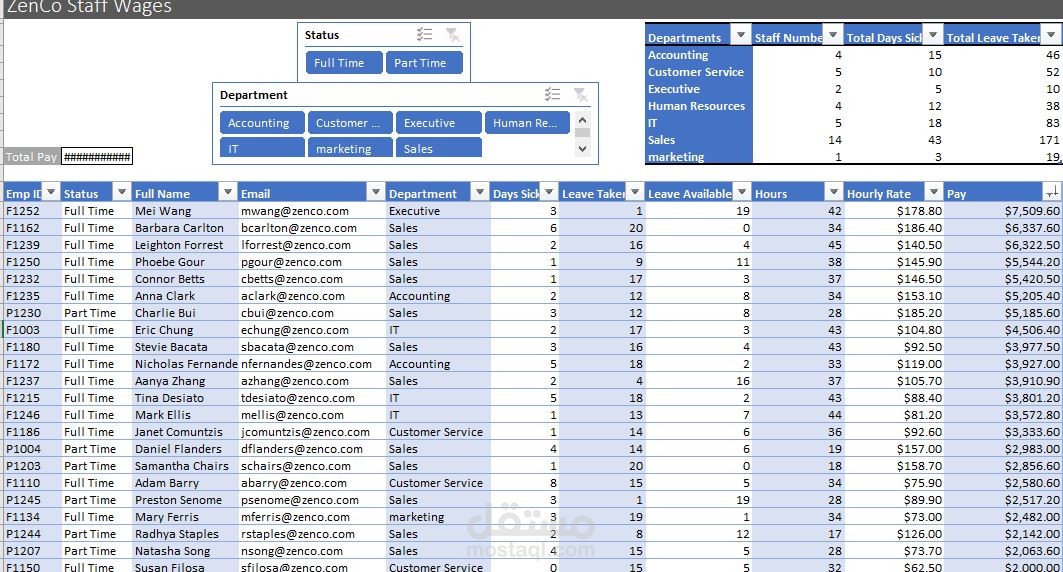
Task: Select Sales in Department slicer
Action: 439,148
